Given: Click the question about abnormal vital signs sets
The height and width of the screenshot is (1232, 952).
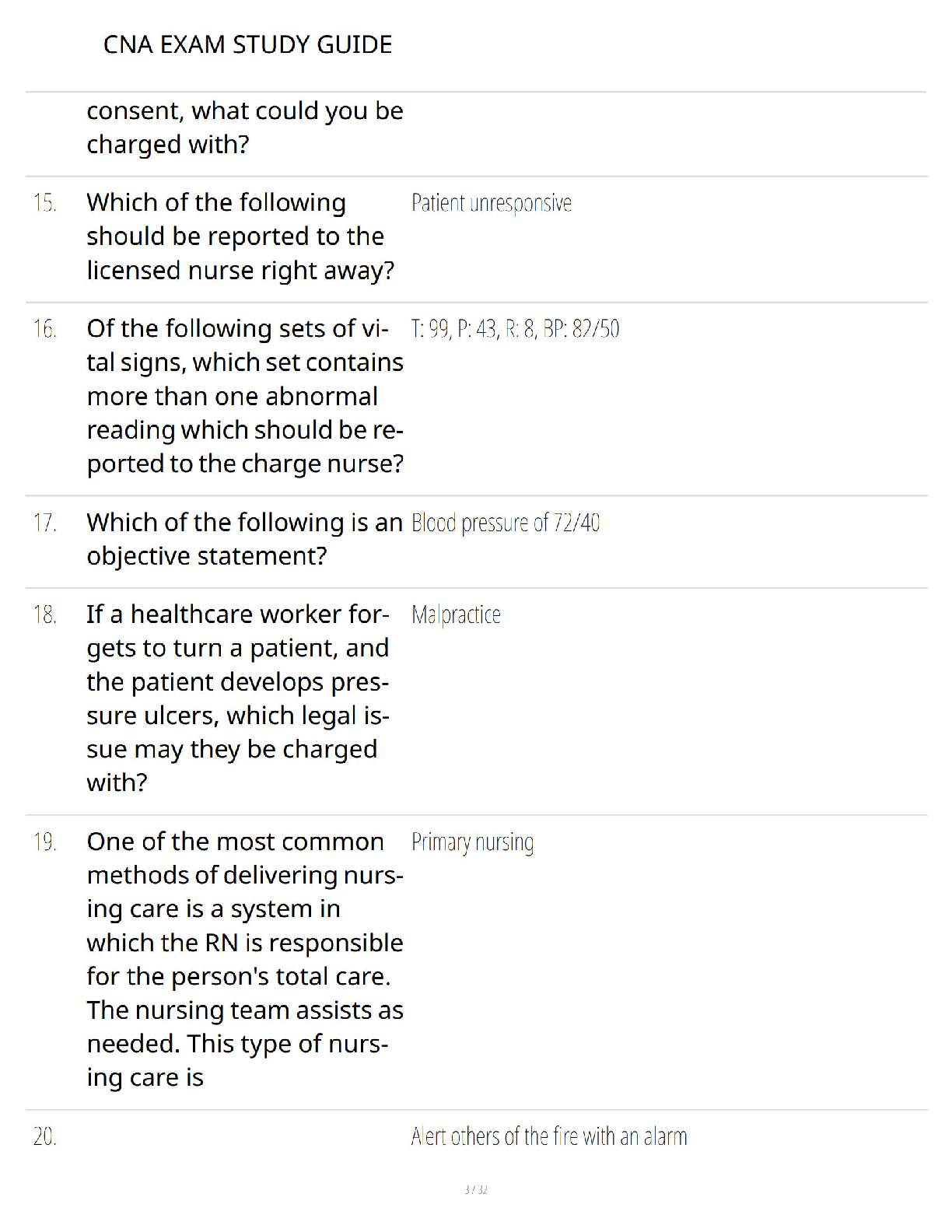Looking at the screenshot, I should point(245,396).
